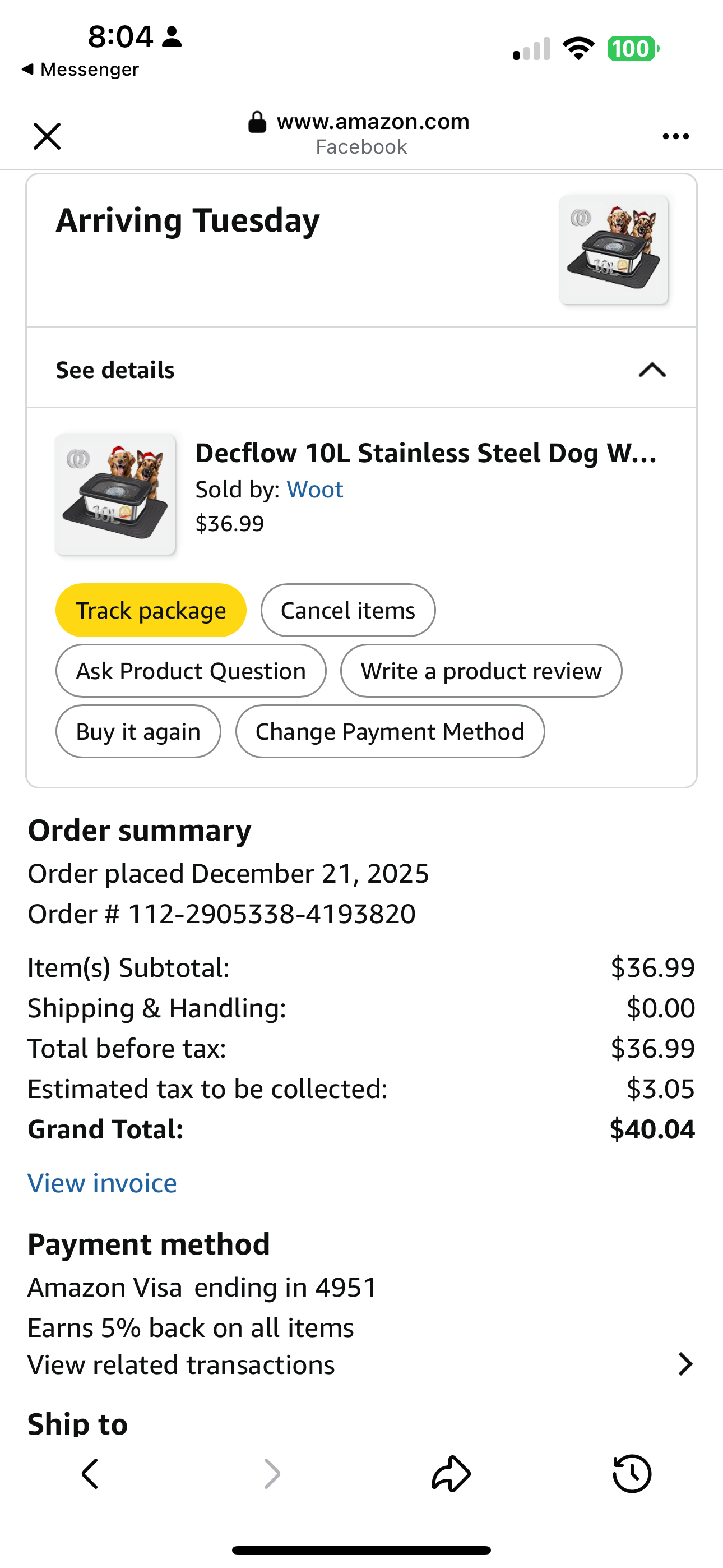Open the View invoice link

click(x=102, y=1183)
